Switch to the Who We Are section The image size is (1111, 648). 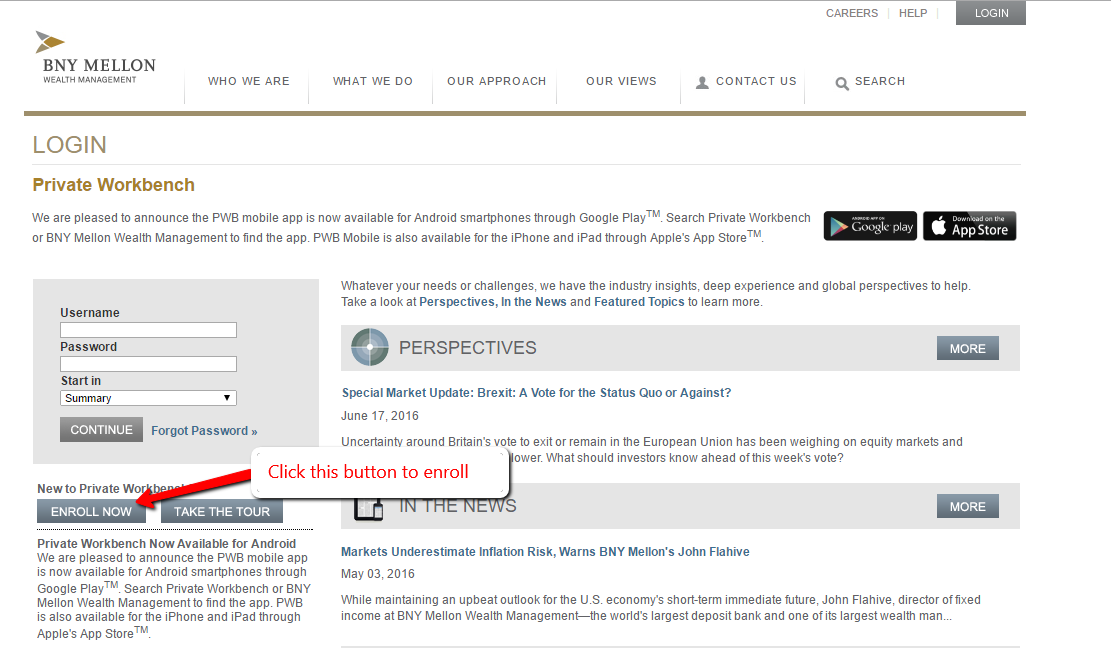coord(247,81)
